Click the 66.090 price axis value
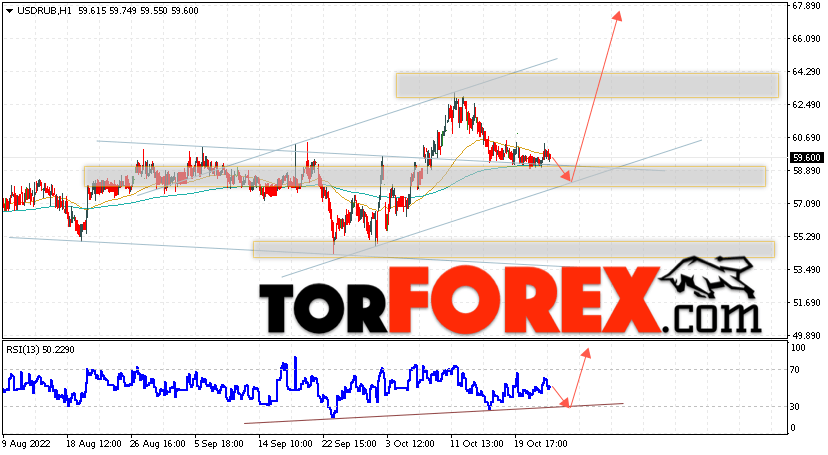The width and height of the screenshot is (828, 455). pyautogui.click(x=806, y=39)
